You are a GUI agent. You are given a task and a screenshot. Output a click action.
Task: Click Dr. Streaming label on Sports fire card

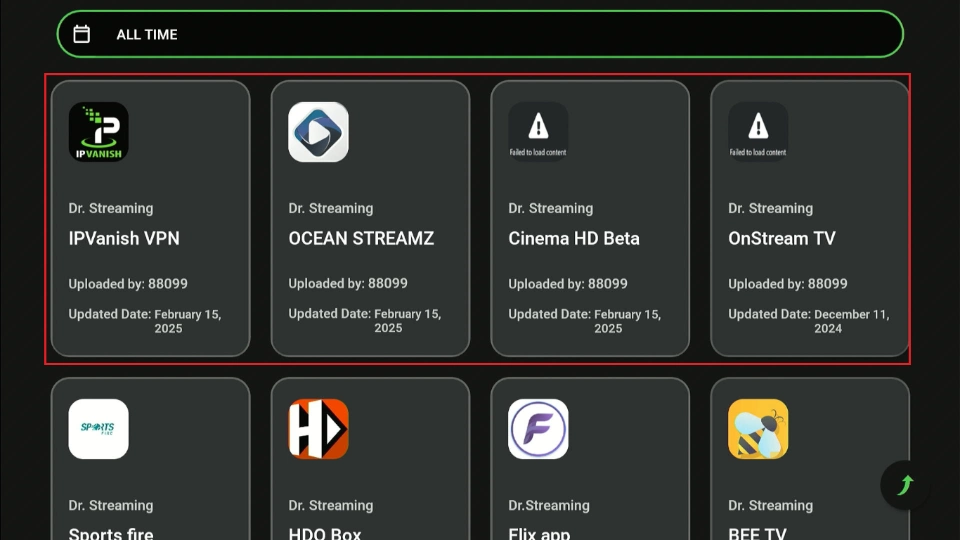click(111, 505)
